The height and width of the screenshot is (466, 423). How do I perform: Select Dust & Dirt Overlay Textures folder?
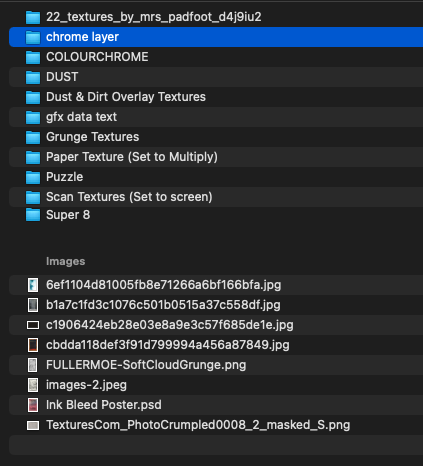coord(216,97)
